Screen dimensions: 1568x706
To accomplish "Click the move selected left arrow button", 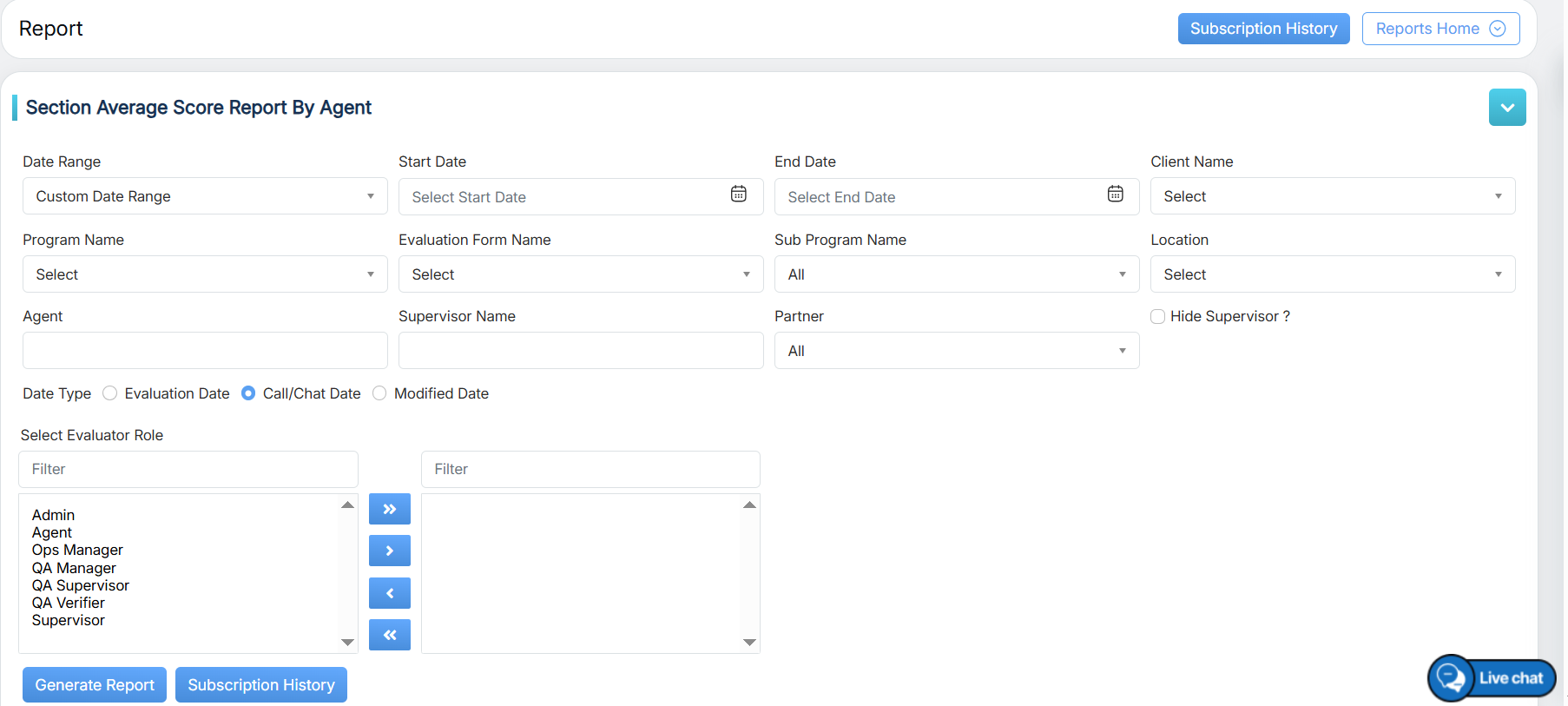I will [x=389, y=593].
